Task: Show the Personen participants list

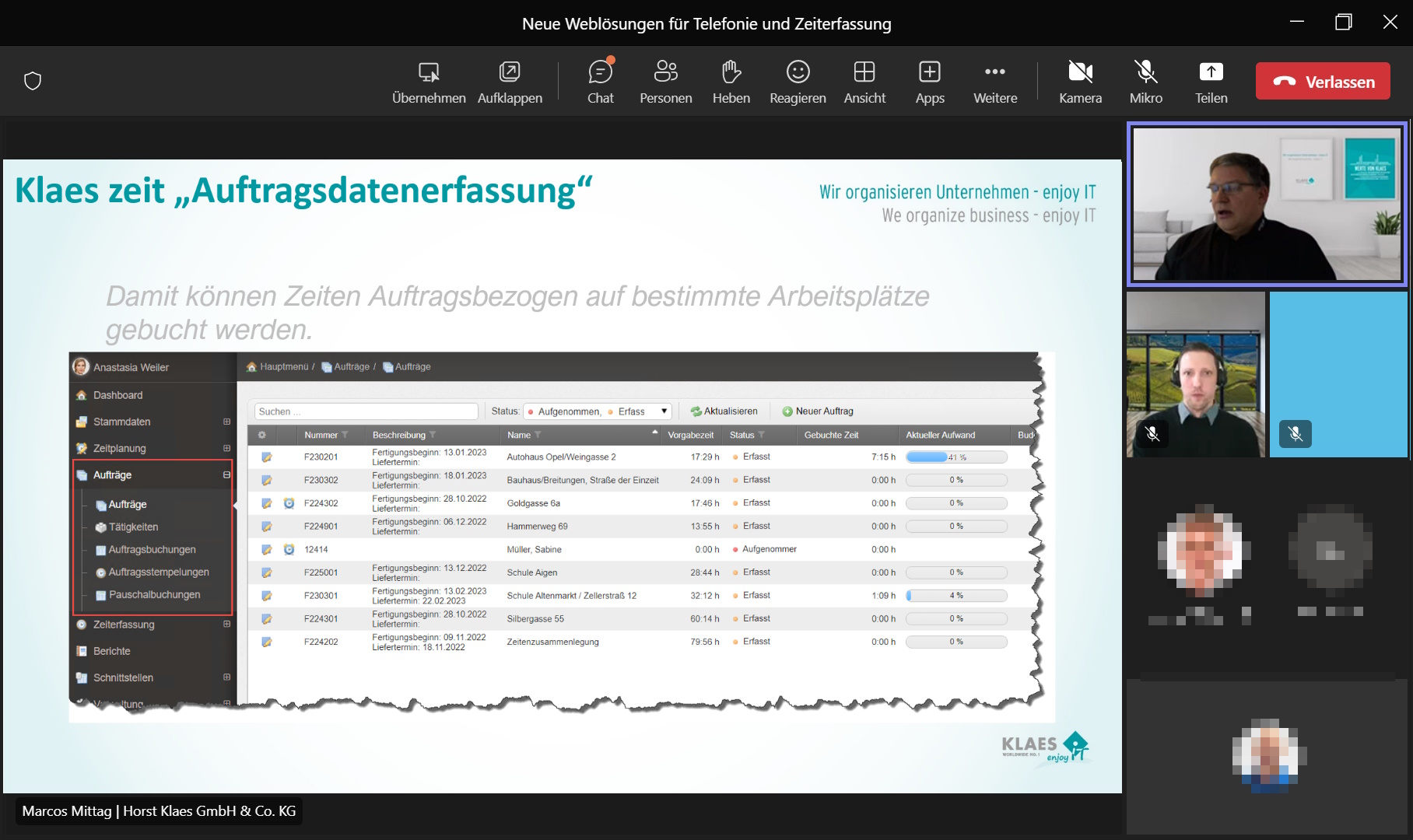Action: point(665,82)
